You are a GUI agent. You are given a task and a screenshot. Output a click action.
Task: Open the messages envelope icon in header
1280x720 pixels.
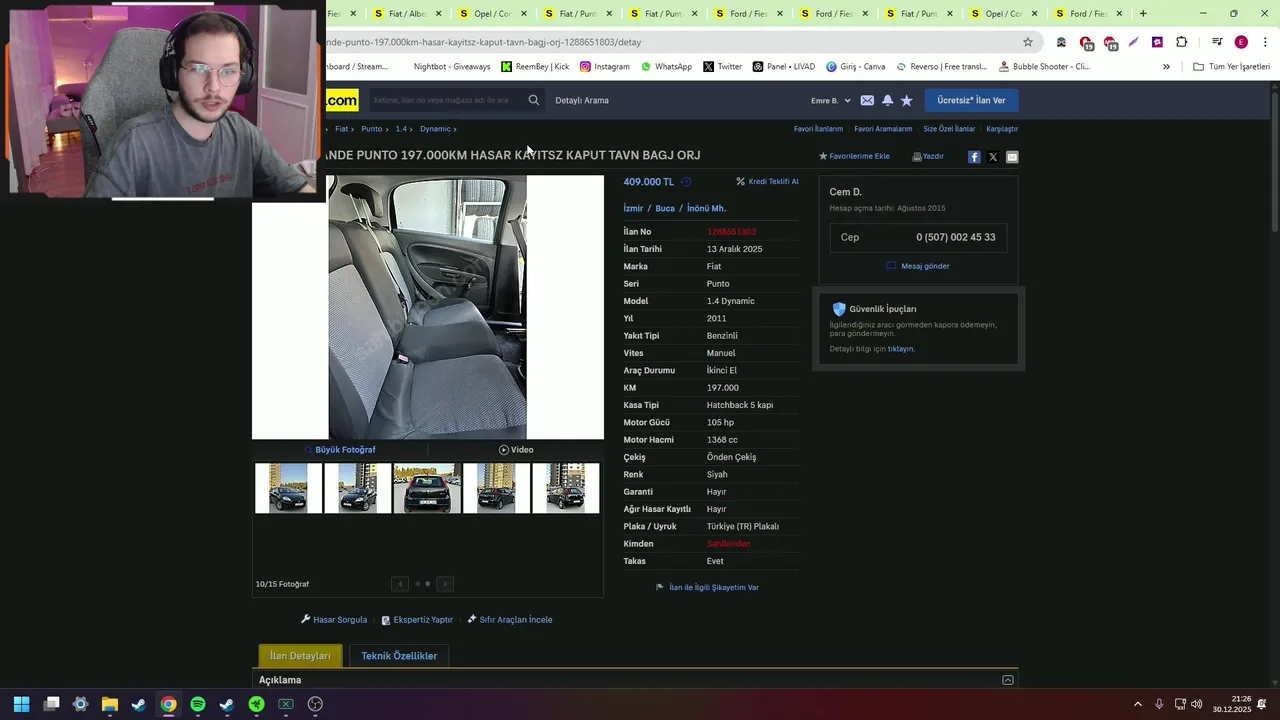click(867, 100)
